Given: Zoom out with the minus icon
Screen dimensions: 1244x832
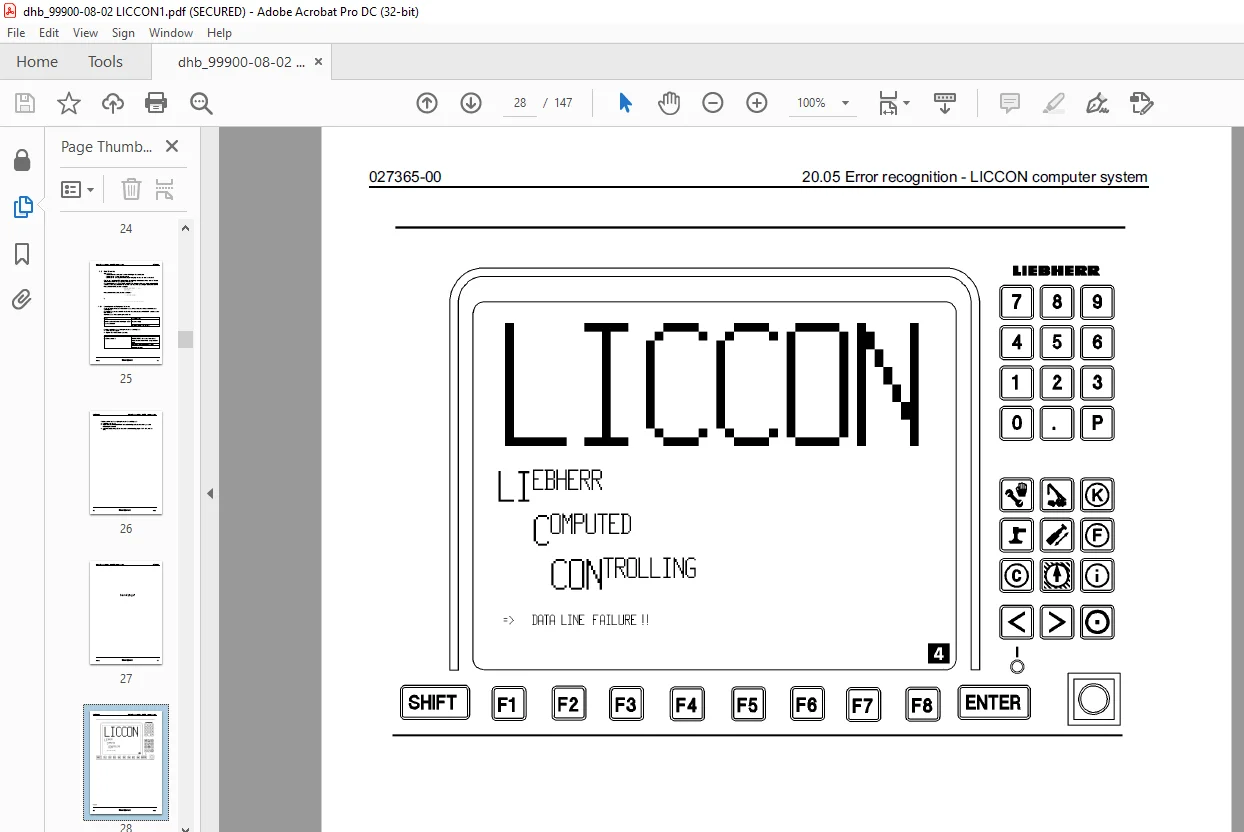Looking at the screenshot, I should click(x=712, y=103).
